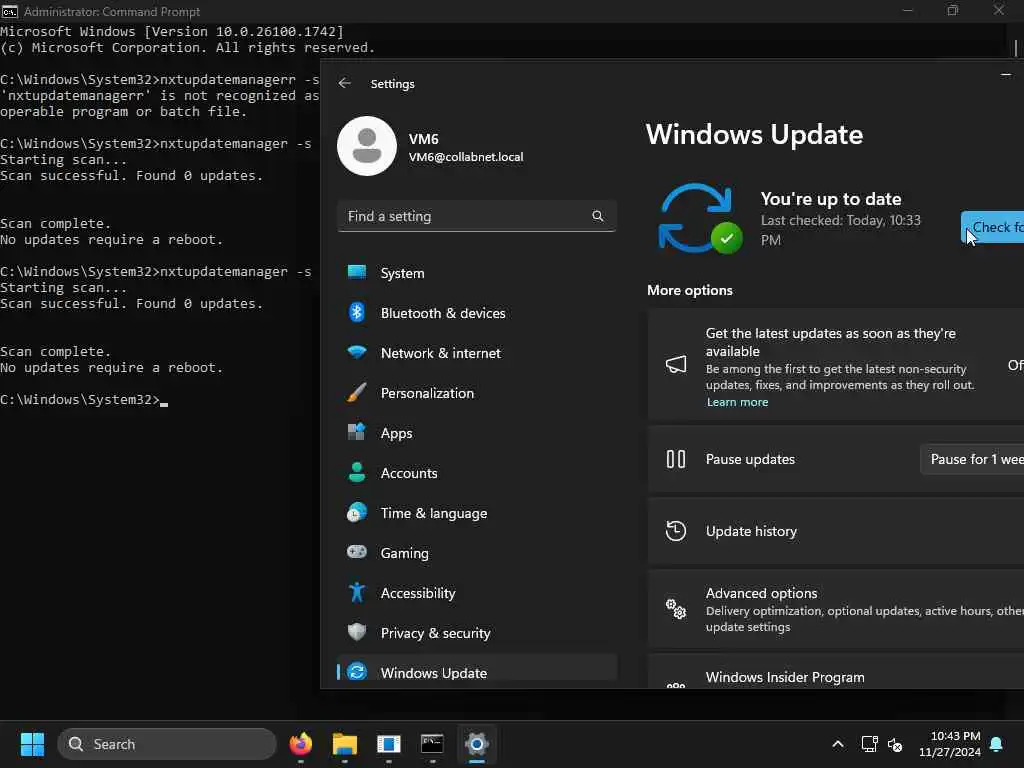Select the Gaming label in sidebar
The image size is (1024, 768).
click(405, 553)
